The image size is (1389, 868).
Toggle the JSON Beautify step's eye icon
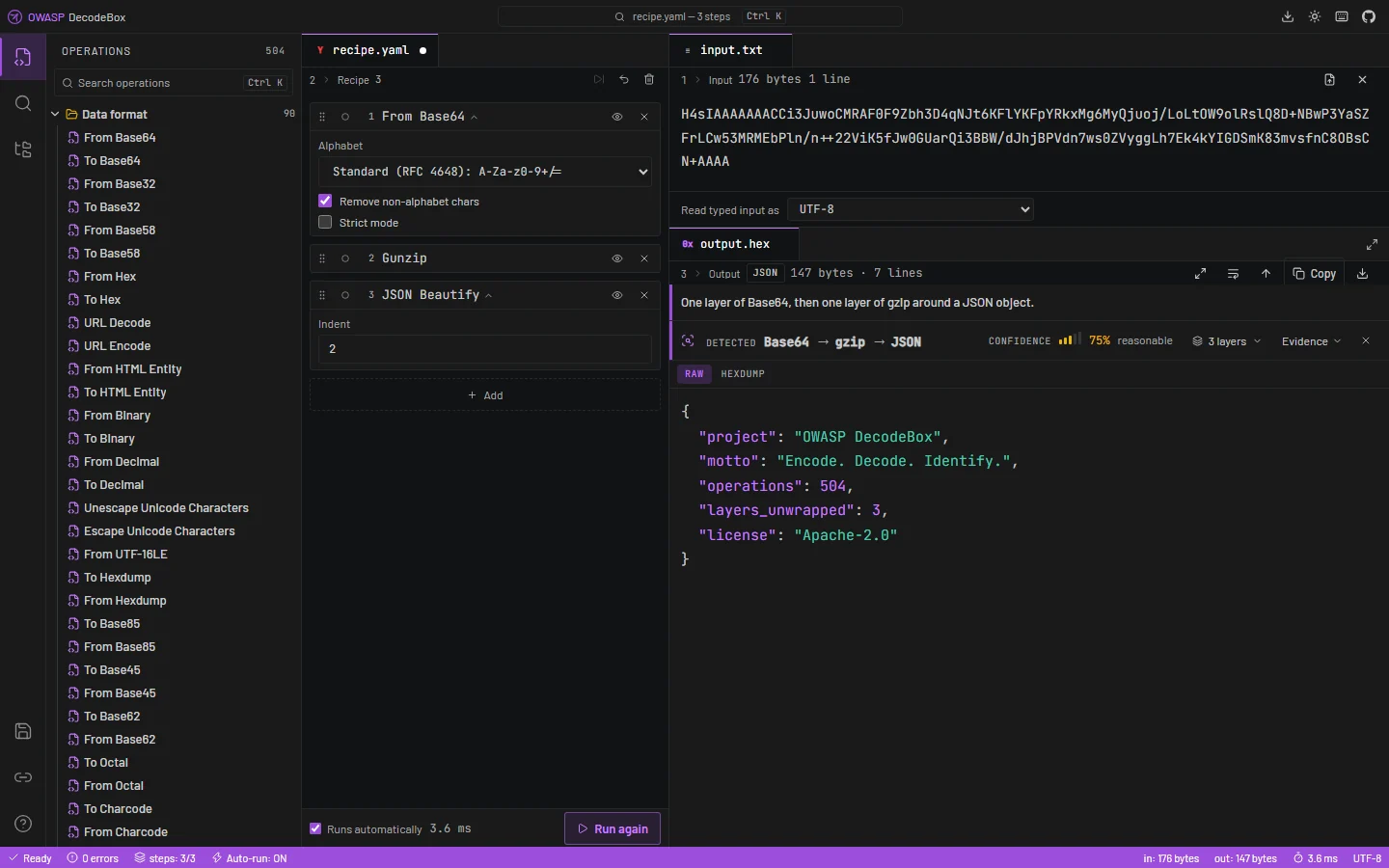(x=617, y=295)
